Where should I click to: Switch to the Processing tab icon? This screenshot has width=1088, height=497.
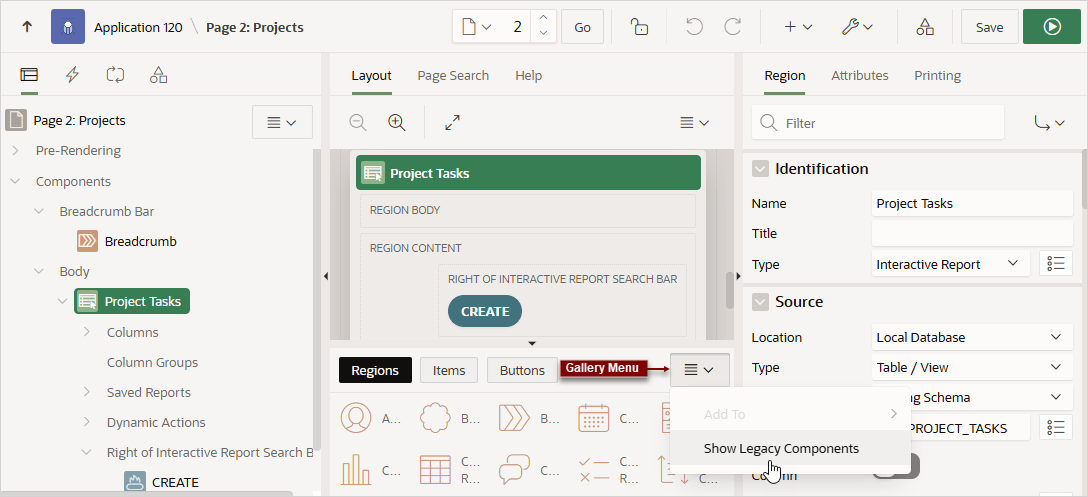coord(115,75)
